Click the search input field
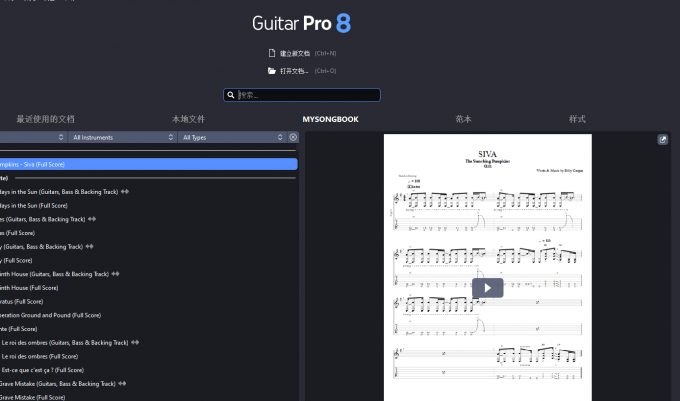 (302, 95)
